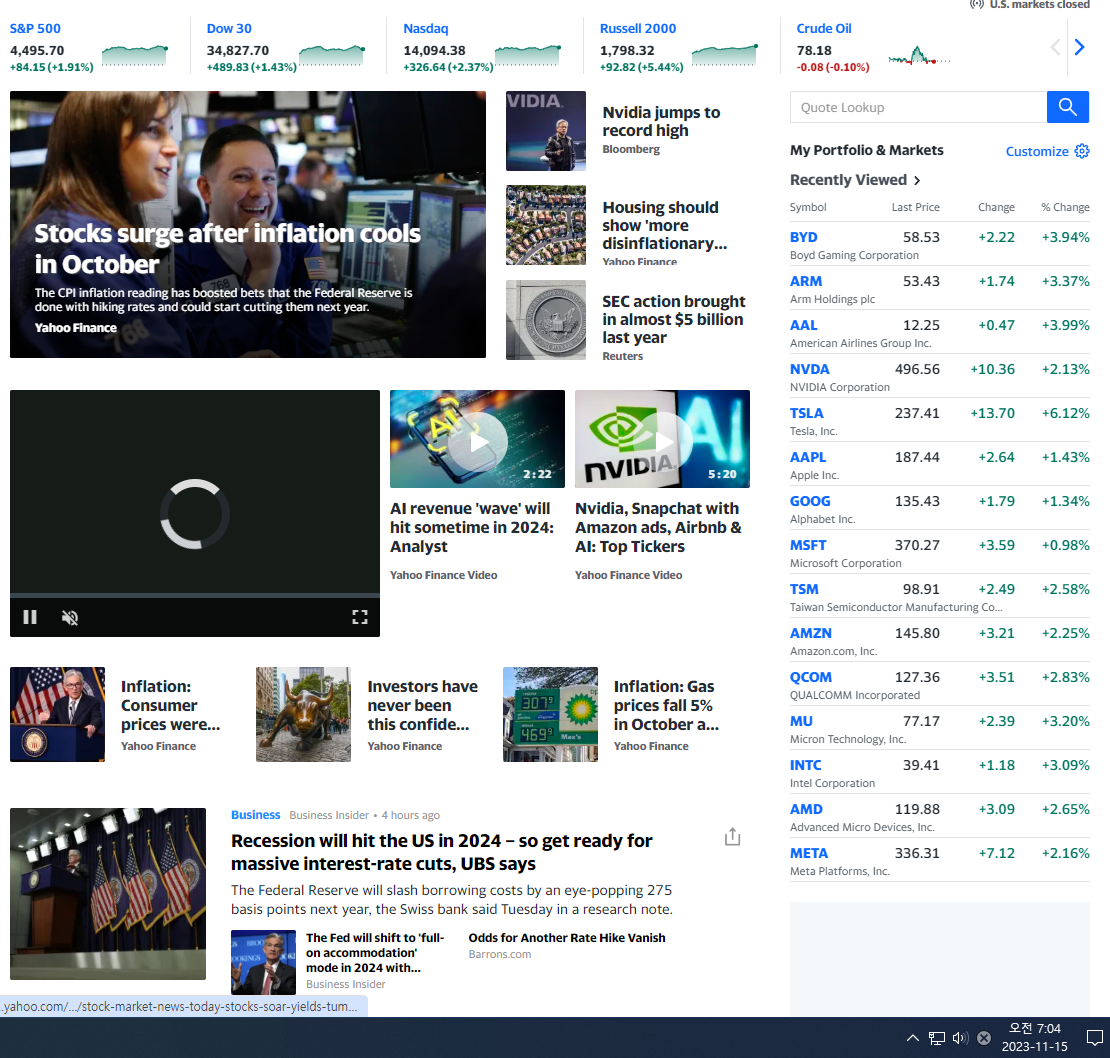
Task: Open the Odds for Another Rate Hike Vanish link
Action: [566, 938]
